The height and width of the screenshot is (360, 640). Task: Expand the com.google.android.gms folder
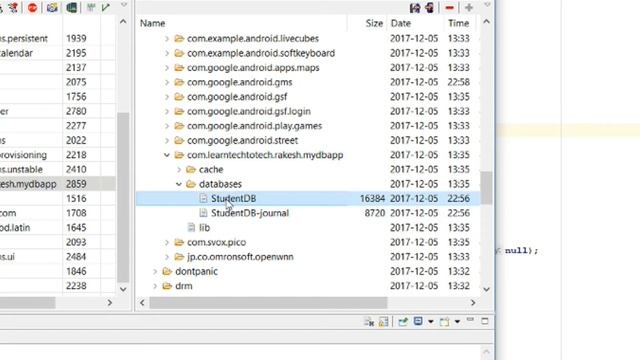pyautogui.click(x=167, y=82)
